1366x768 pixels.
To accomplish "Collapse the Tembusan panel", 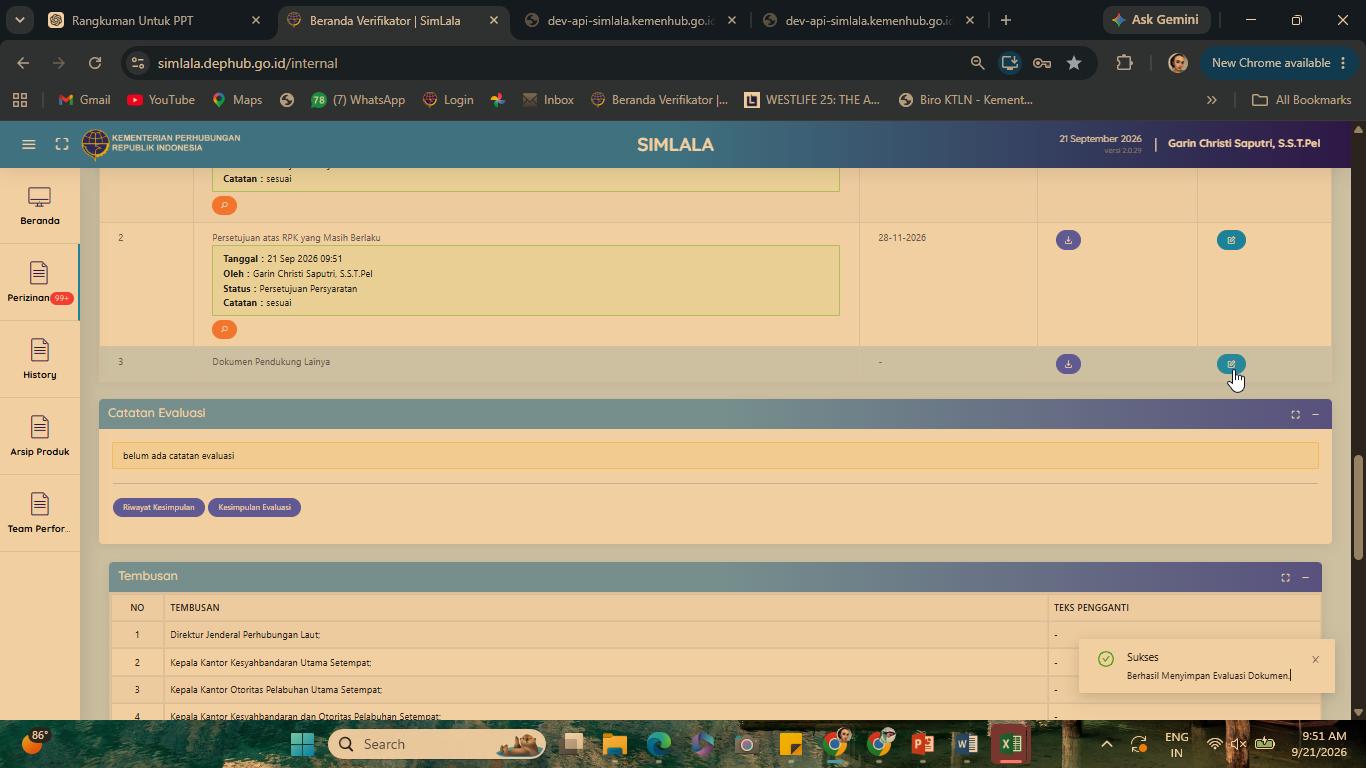I will (x=1305, y=577).
